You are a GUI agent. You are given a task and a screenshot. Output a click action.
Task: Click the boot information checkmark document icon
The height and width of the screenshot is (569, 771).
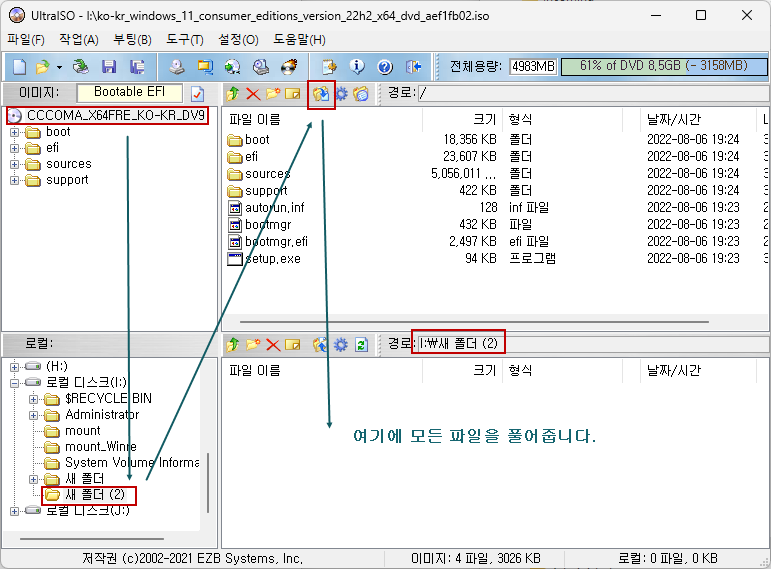click(x=197, y=93)
